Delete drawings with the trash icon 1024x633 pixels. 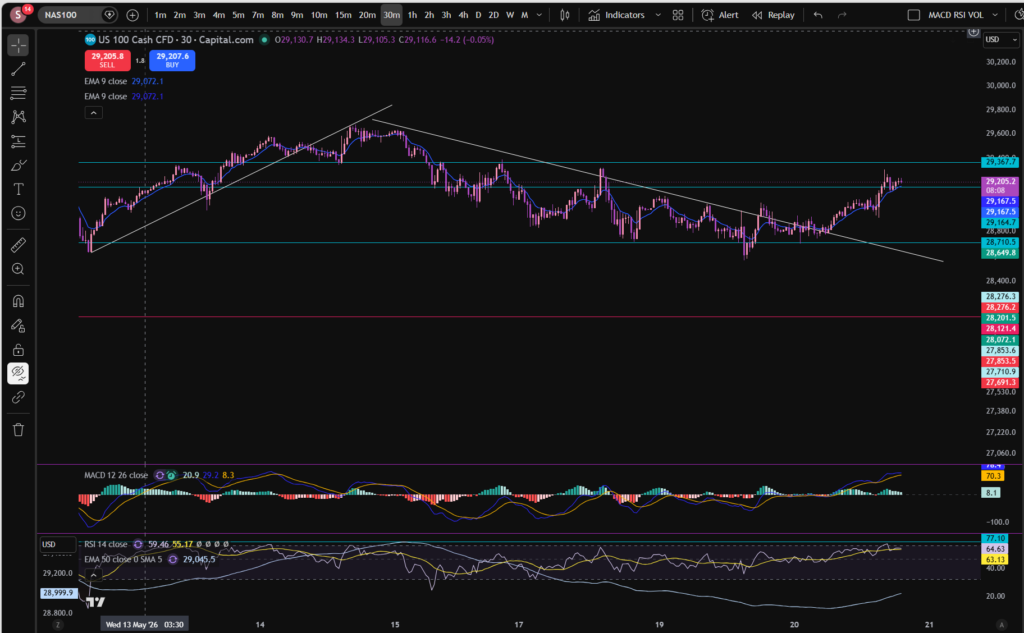pyautogui.click(x=18, y=430)
